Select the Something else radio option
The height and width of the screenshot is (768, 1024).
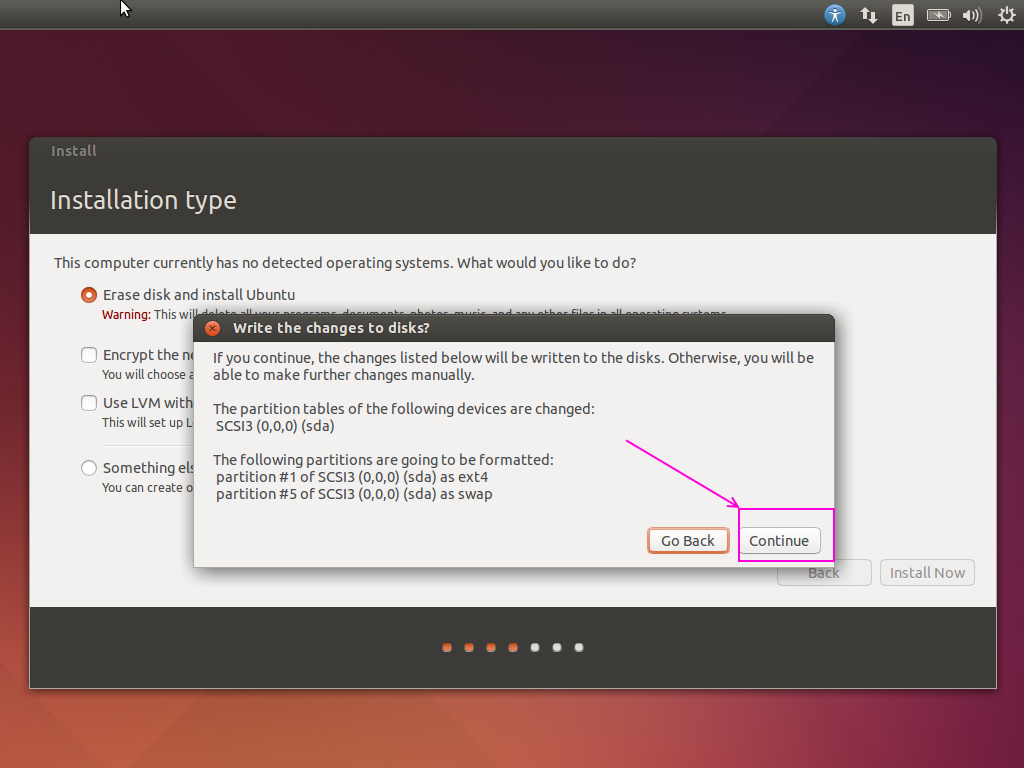89,468
